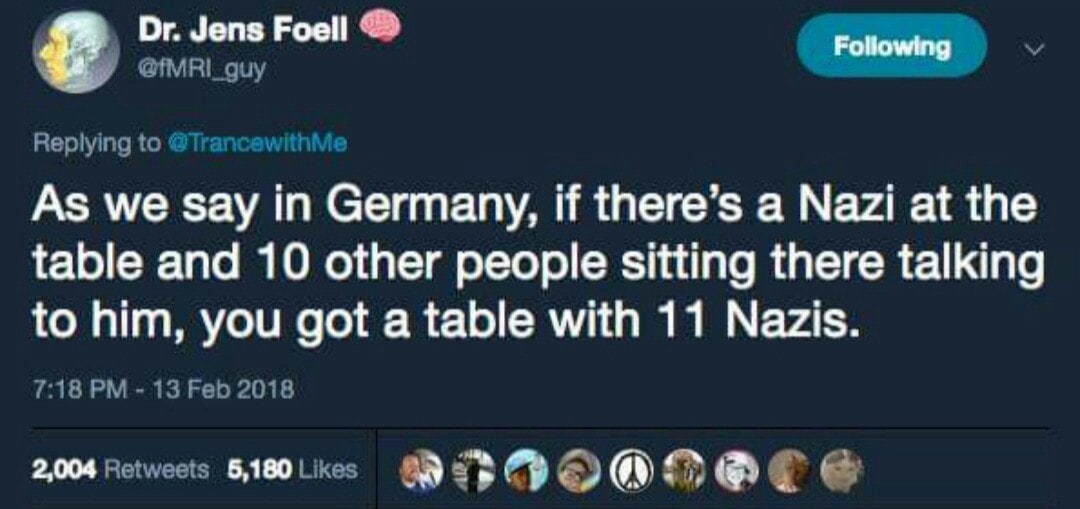Click black-and-white liker avatar, second in row
This screenshot has width=1080, height=509.
pos(475,471)
